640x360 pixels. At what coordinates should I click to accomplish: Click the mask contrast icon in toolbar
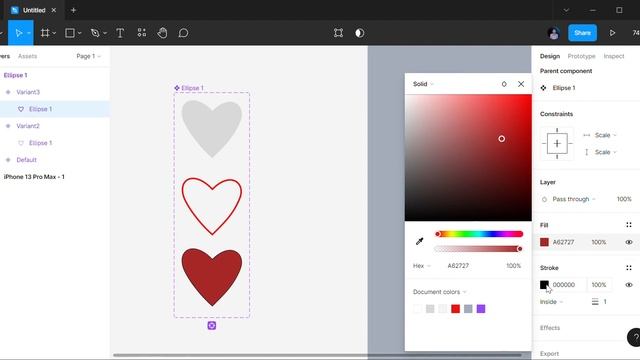360,33
